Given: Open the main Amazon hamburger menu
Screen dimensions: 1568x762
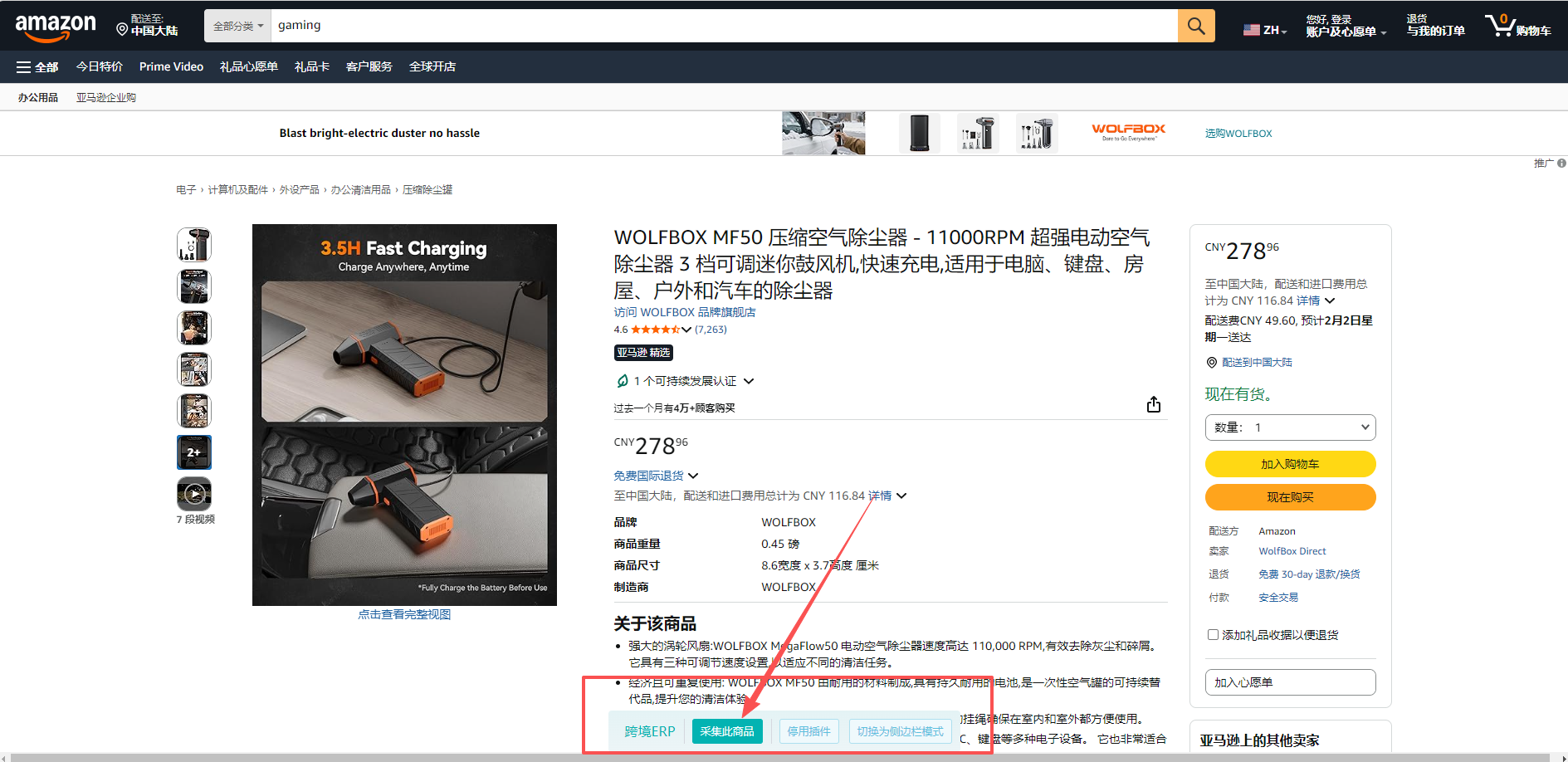Looking at the screenshot, I should pos(37,66).
